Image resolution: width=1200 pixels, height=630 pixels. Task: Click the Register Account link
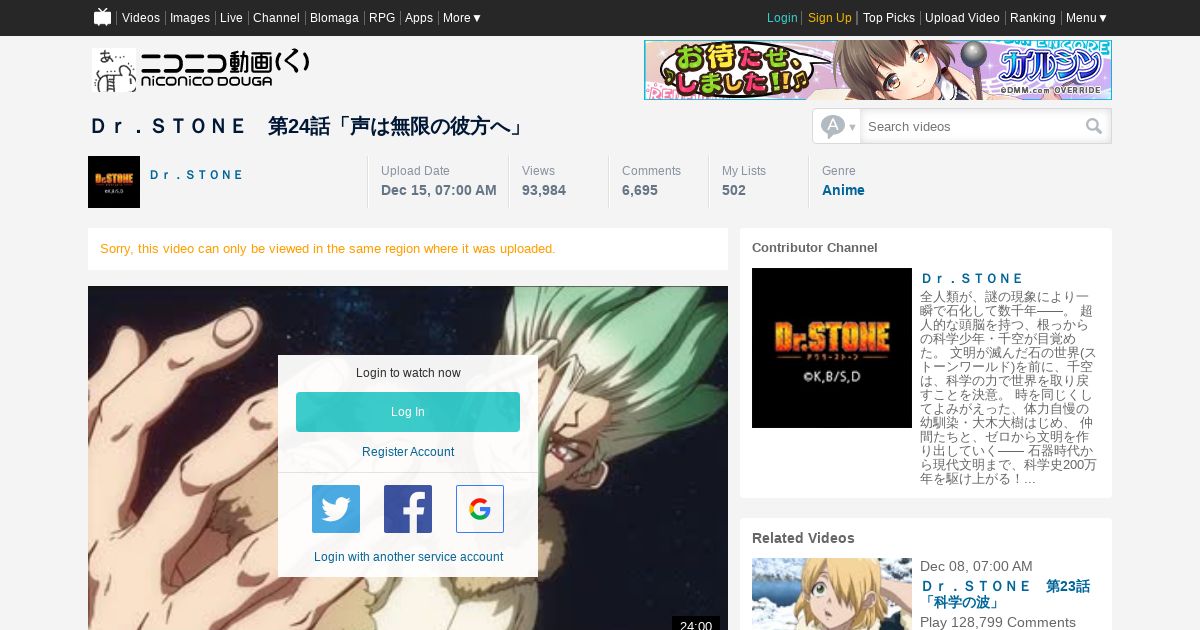[408, 452]
